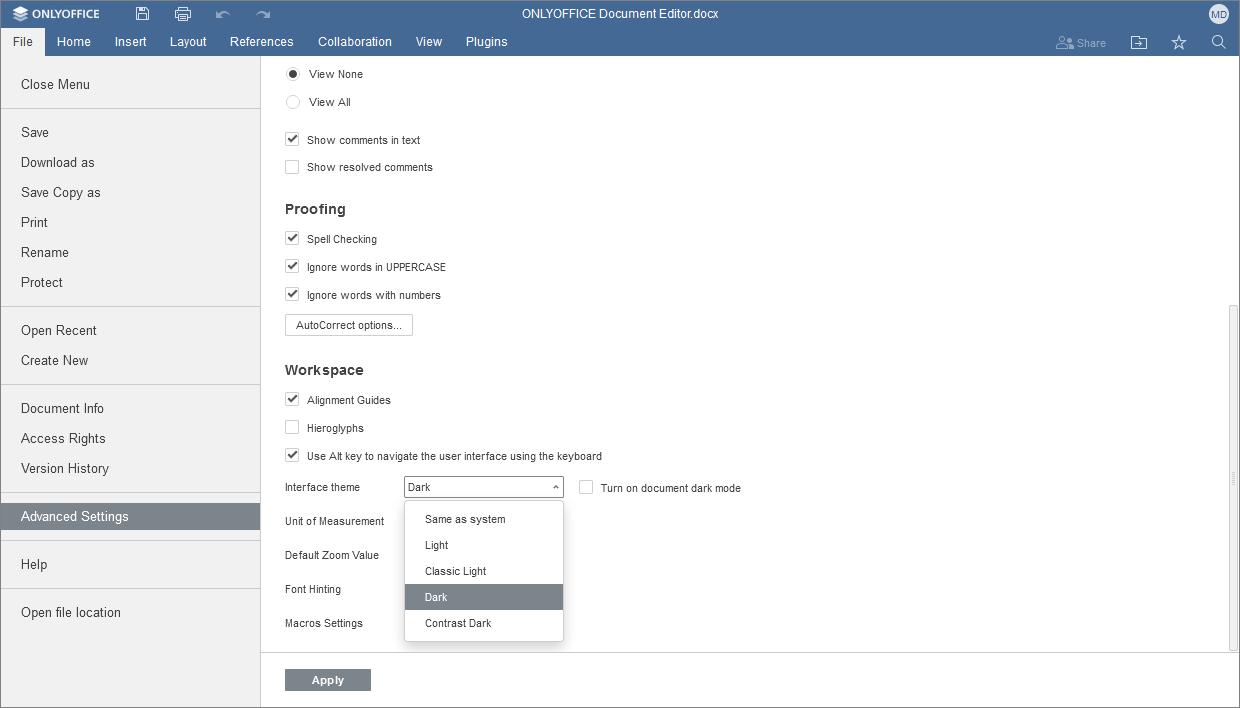Click the Save icon in title bar
This screenshot has height=708, width=1240.
pos(143,14)
